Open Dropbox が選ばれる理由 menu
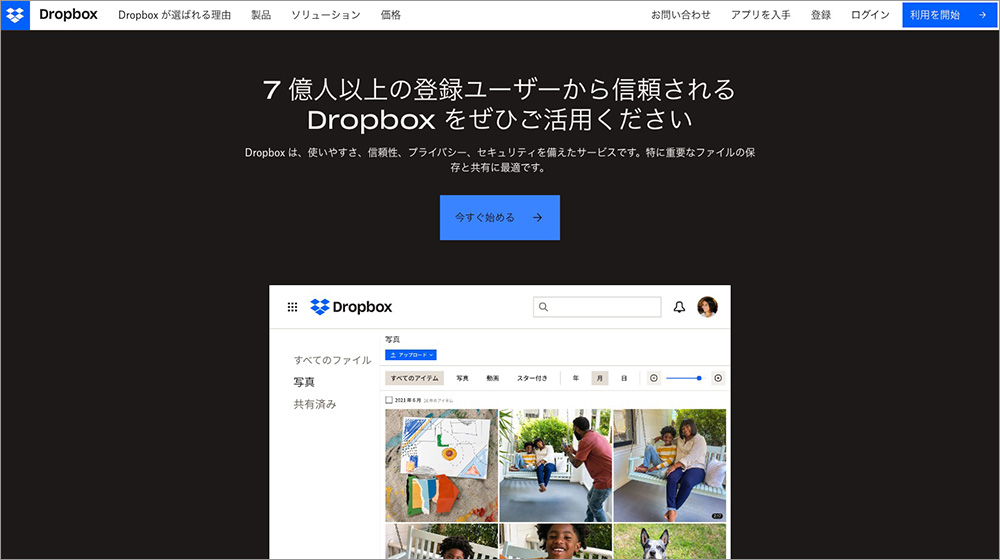The height and width of the screenshot is (560, 1000). point(174,15)
